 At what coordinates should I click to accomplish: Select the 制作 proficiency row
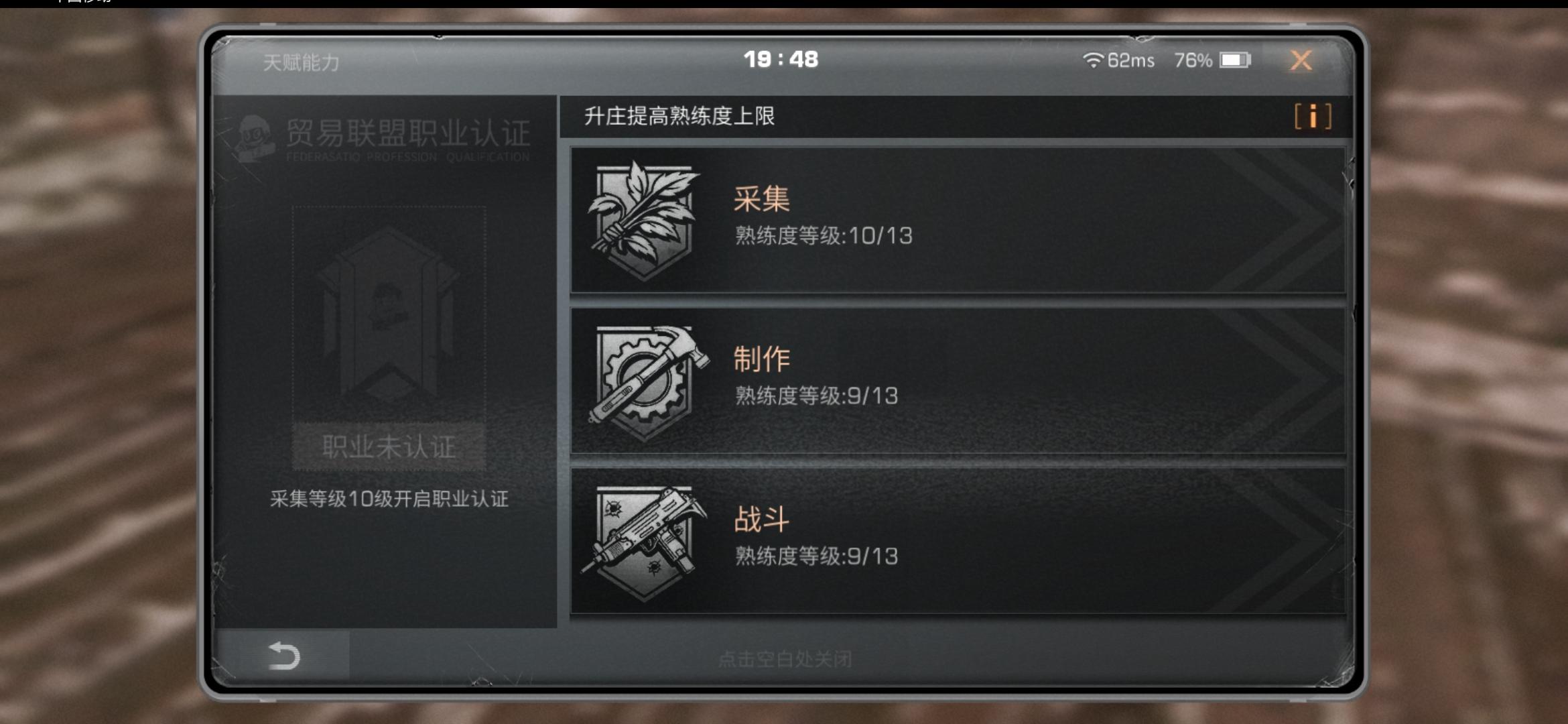[958, 381]
